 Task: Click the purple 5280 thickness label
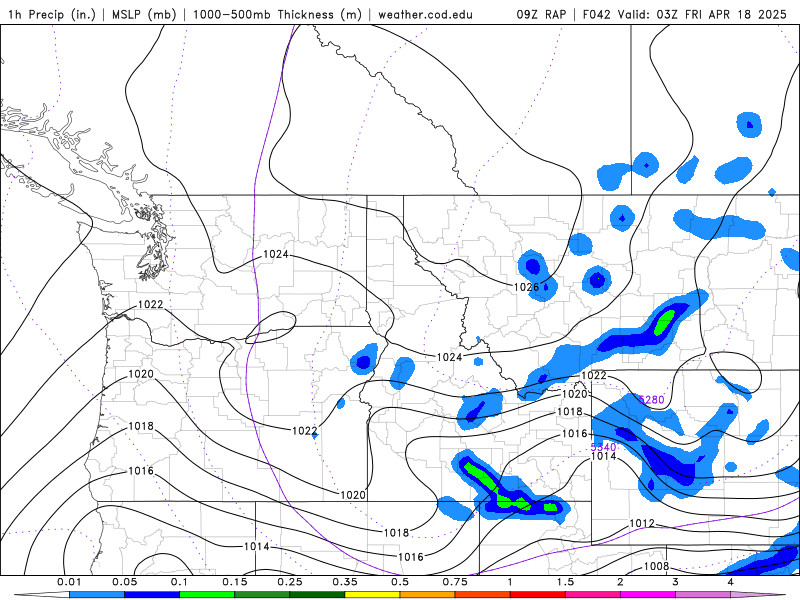tap(651, 399)
